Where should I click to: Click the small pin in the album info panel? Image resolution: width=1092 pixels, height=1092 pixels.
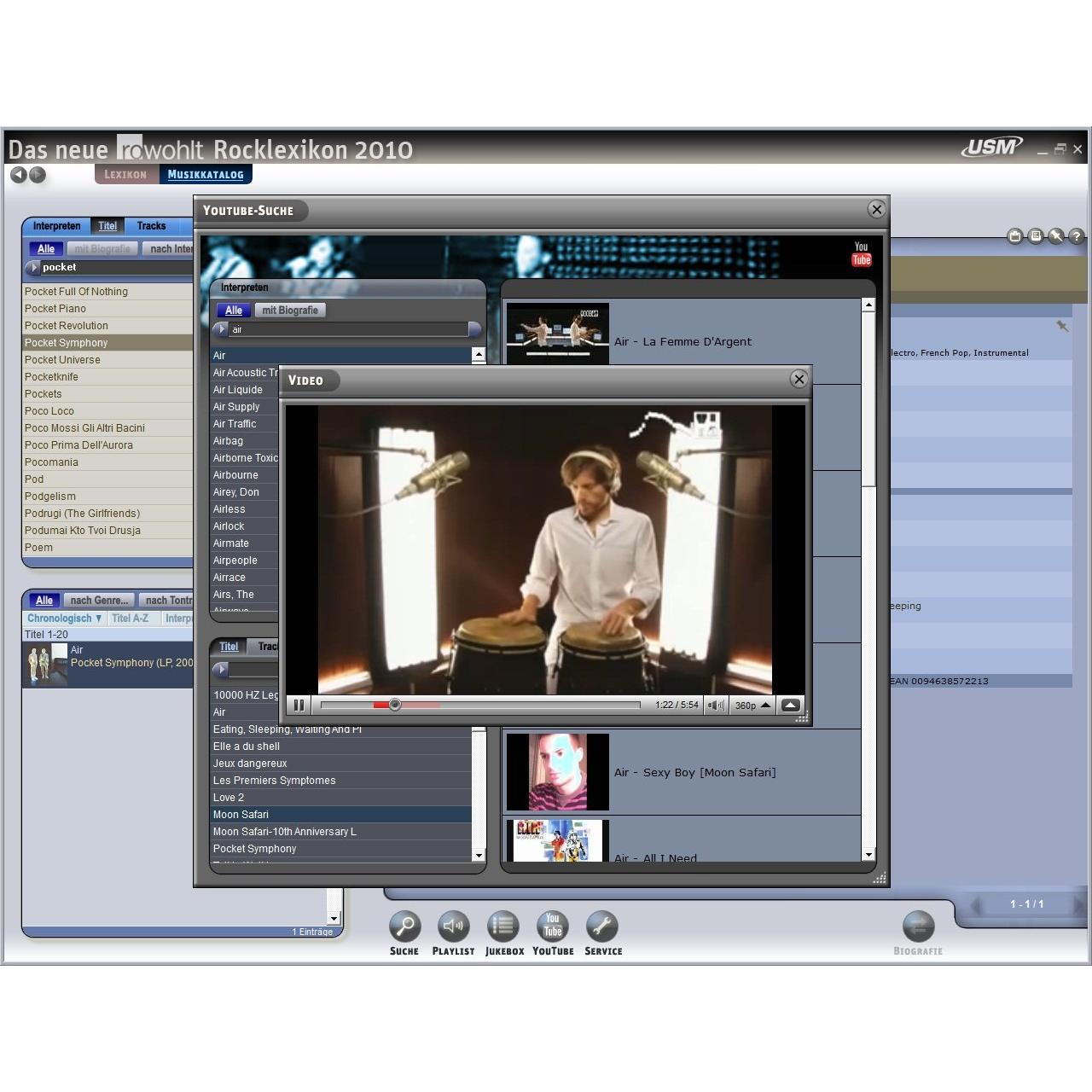click(x=1062, y=326)
